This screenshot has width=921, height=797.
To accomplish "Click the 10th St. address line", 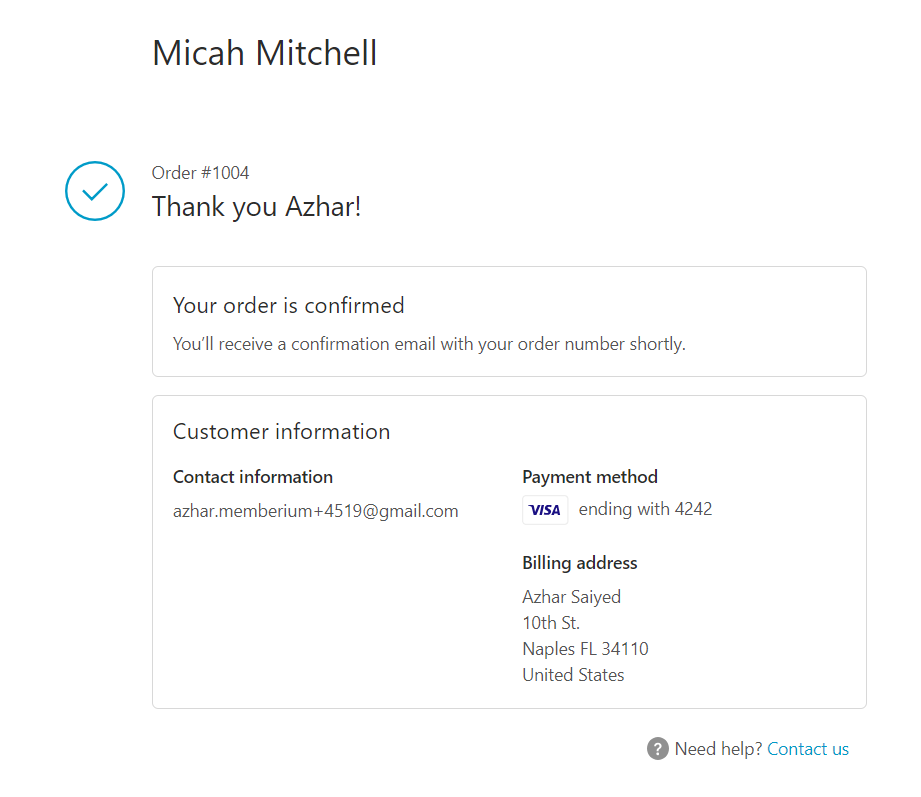I will click(551, 623).
